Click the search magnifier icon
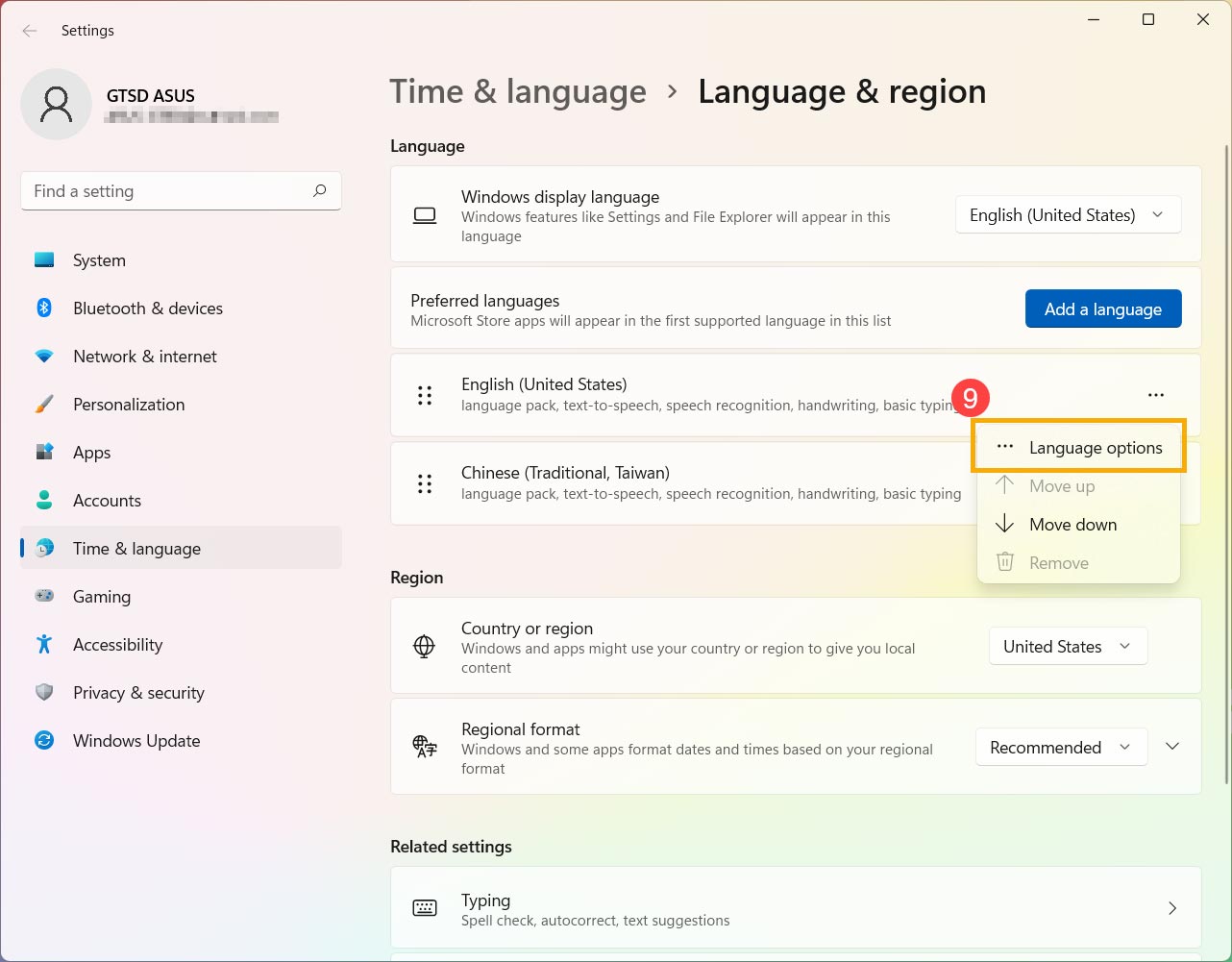 pos(320,191)
